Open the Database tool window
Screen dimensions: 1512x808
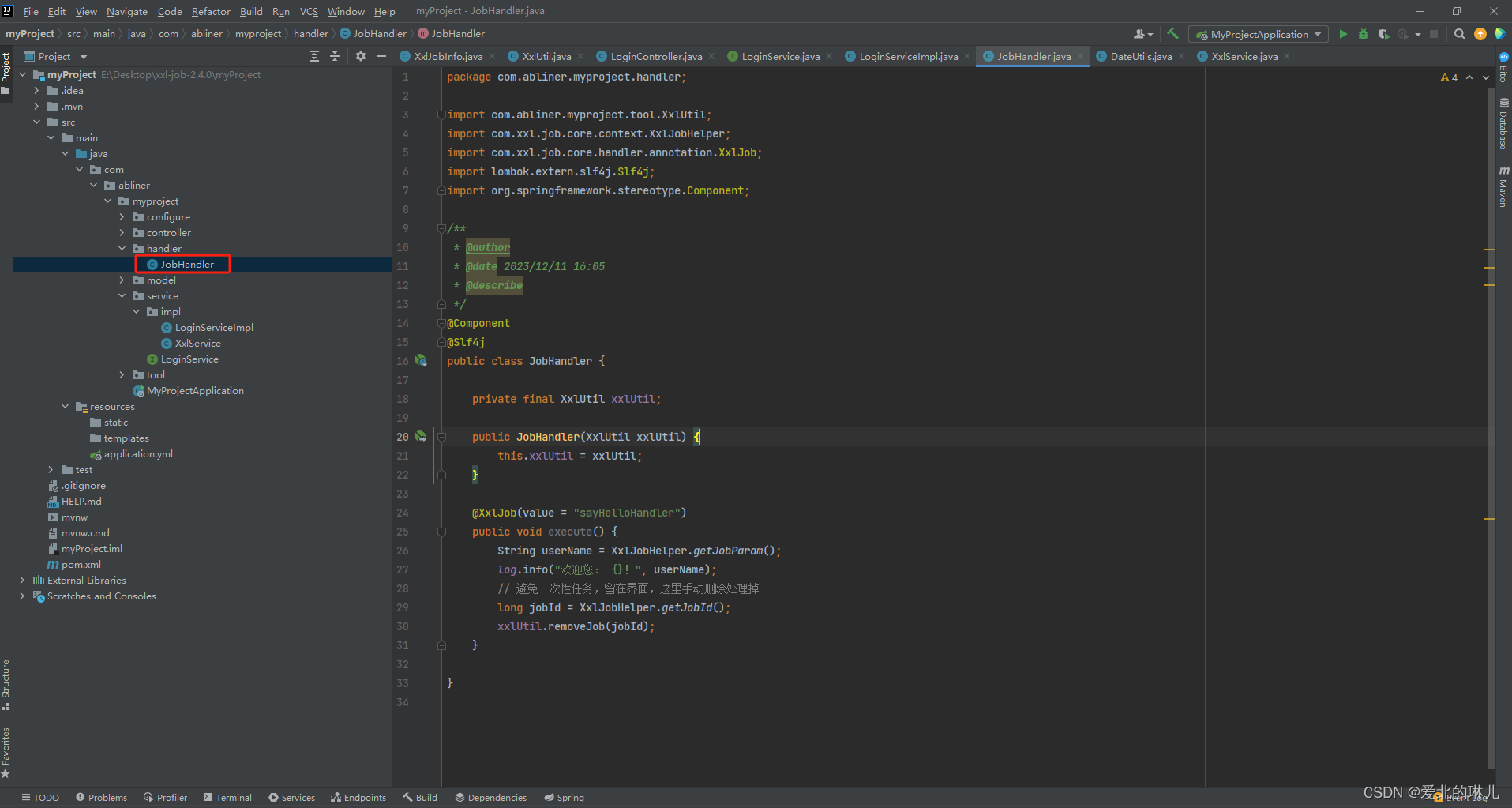(x=1503, y=125)
